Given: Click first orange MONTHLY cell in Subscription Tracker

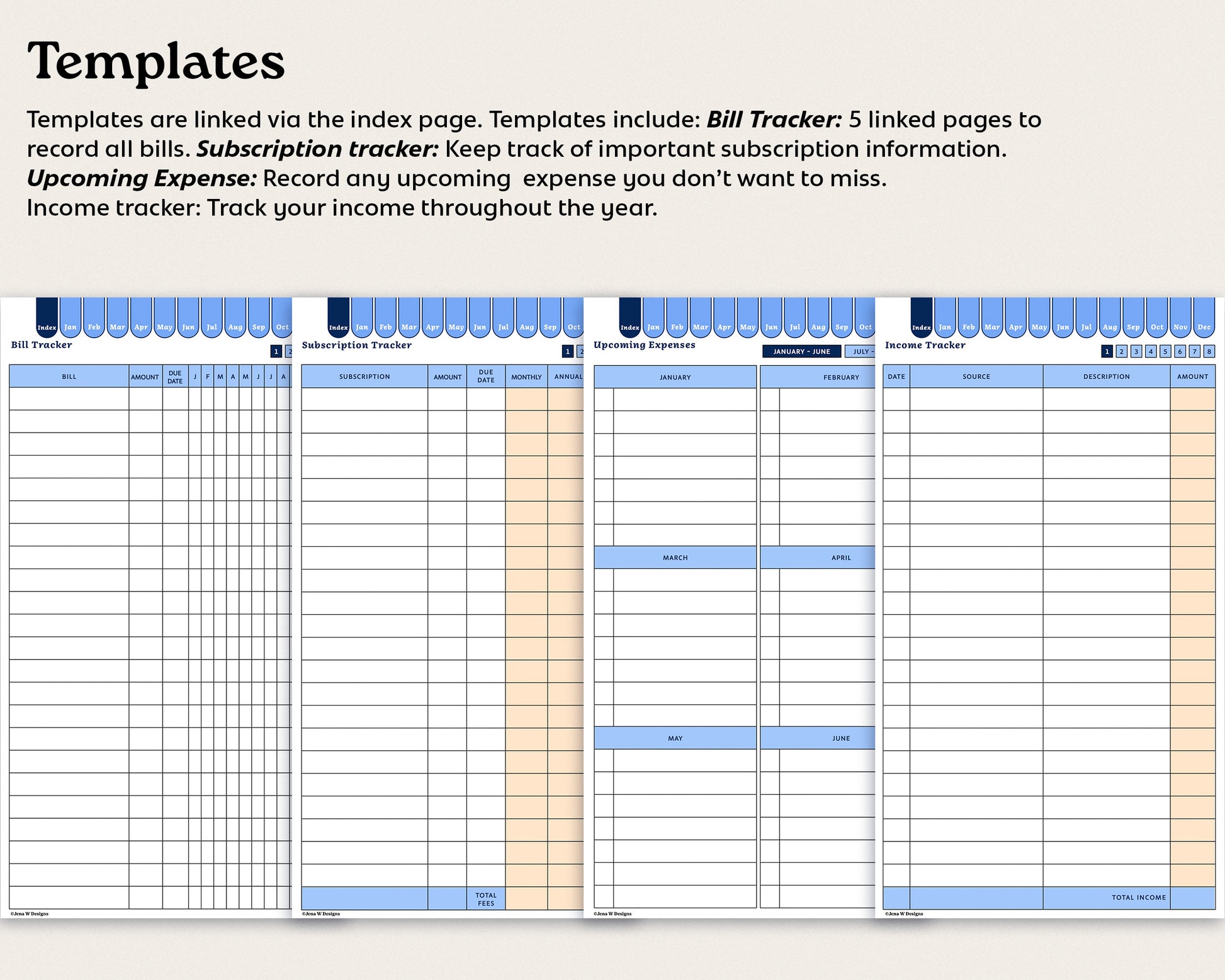Looking at the screenshot, I should click(526, 399).
